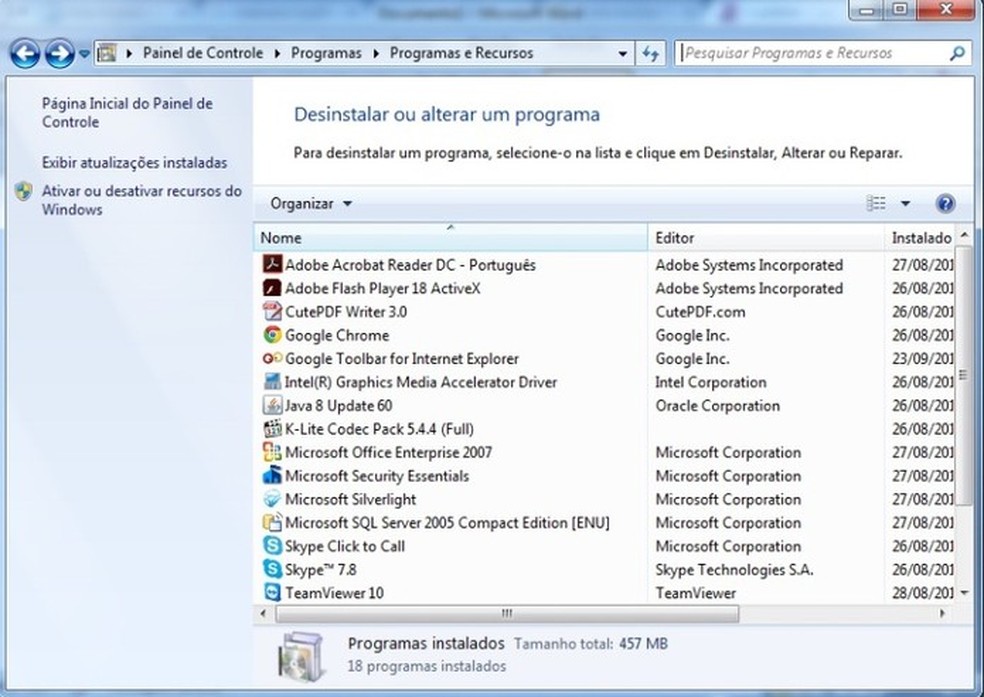
Task: Click Oracle Corporation editor cell
Action: click(717, 406)
